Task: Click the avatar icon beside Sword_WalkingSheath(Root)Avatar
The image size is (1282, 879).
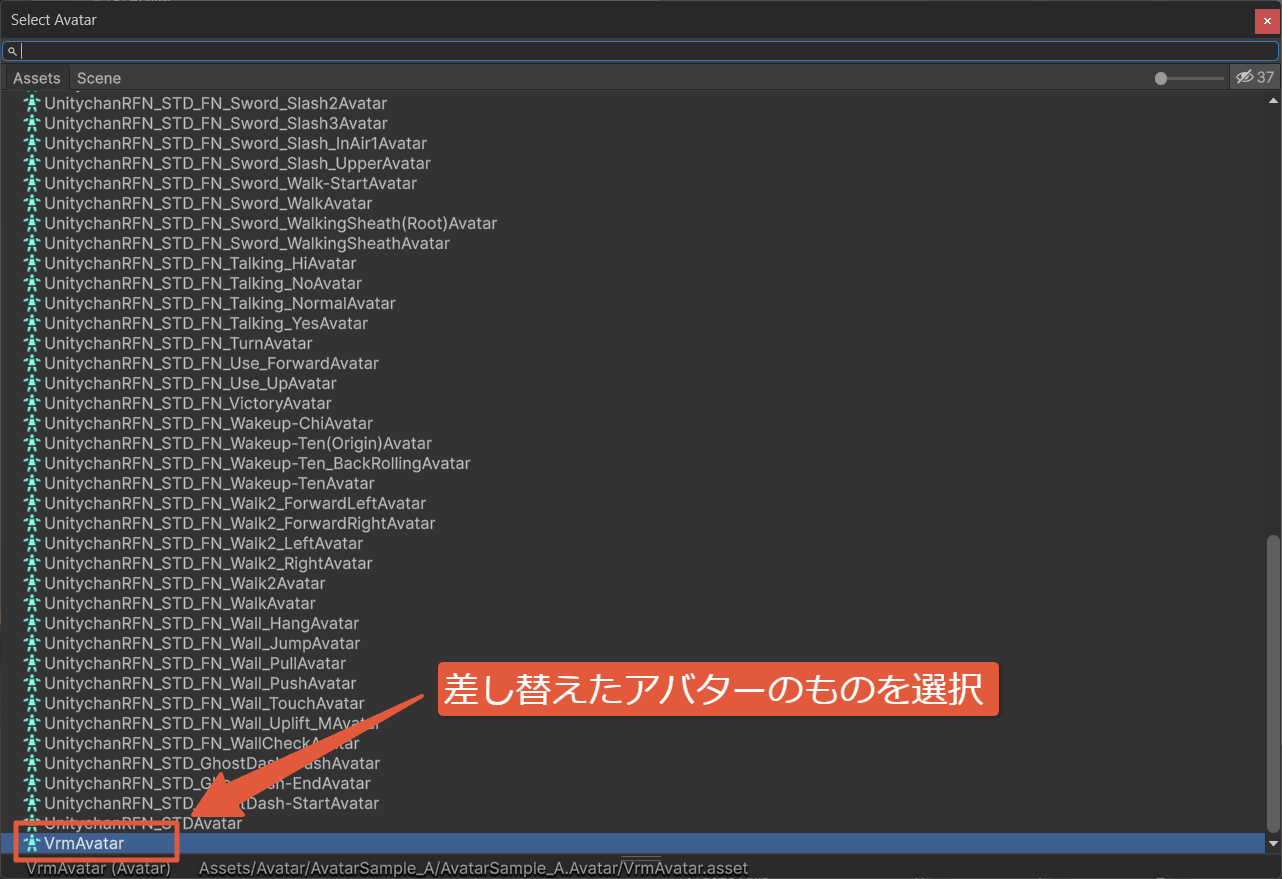Action: (x=32, y=223)
